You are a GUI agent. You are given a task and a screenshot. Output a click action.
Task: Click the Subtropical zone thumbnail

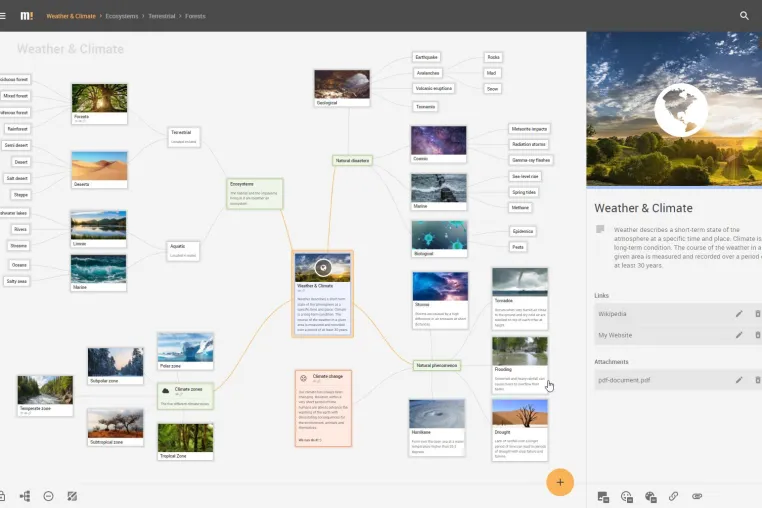click(x=115, y=424)
